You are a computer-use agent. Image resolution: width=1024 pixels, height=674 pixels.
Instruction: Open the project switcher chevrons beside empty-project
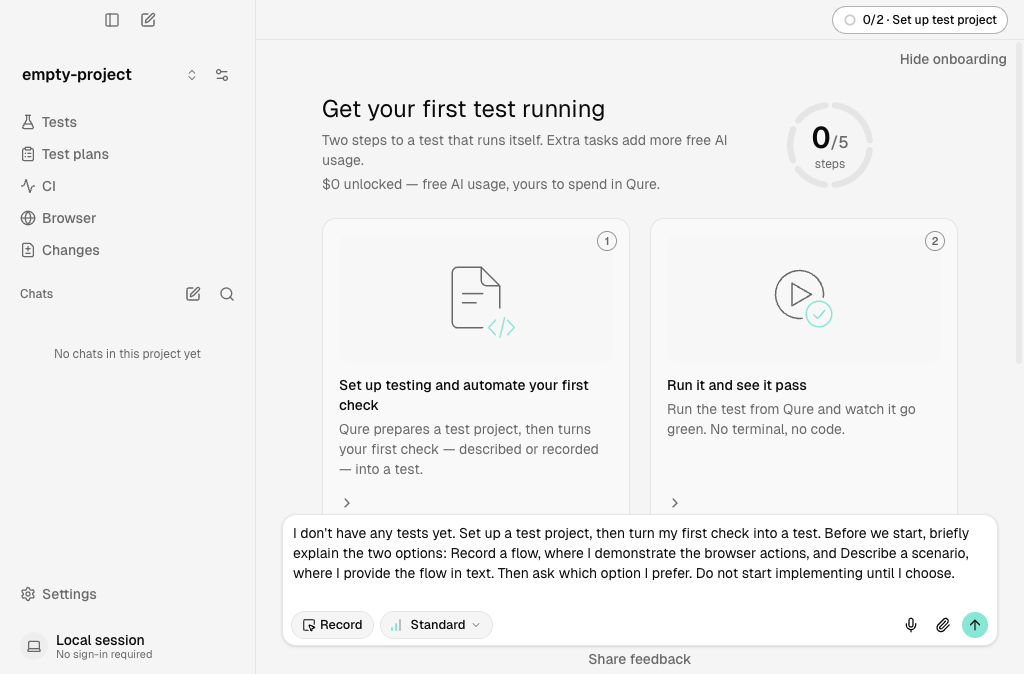click(192, 75)
